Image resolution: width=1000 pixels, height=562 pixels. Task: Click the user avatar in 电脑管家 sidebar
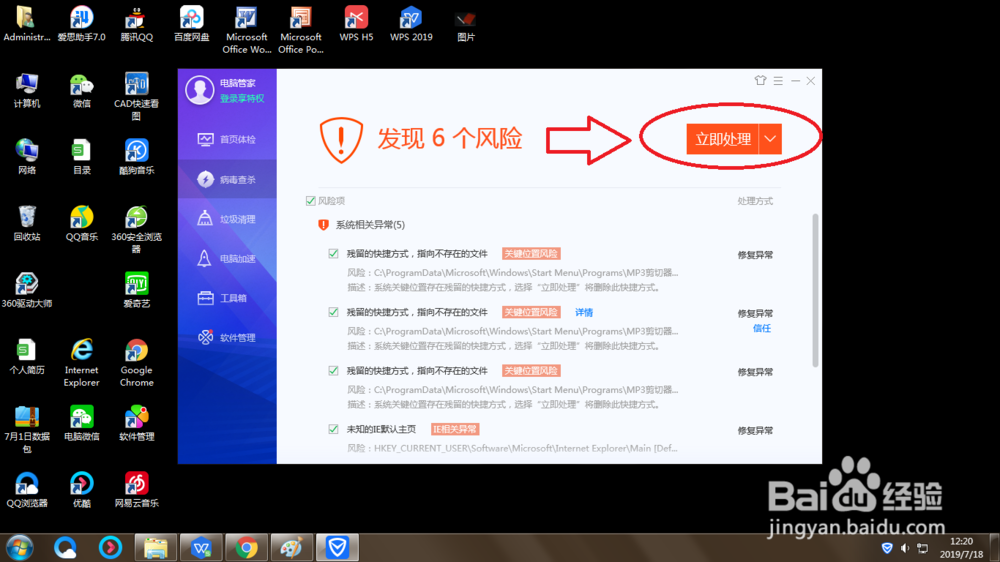(x=200, y=90)
